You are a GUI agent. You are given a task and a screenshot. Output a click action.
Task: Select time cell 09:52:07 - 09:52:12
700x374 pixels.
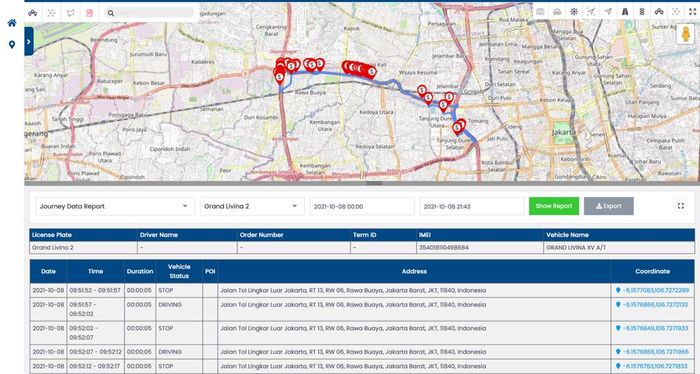click(96, 352)
